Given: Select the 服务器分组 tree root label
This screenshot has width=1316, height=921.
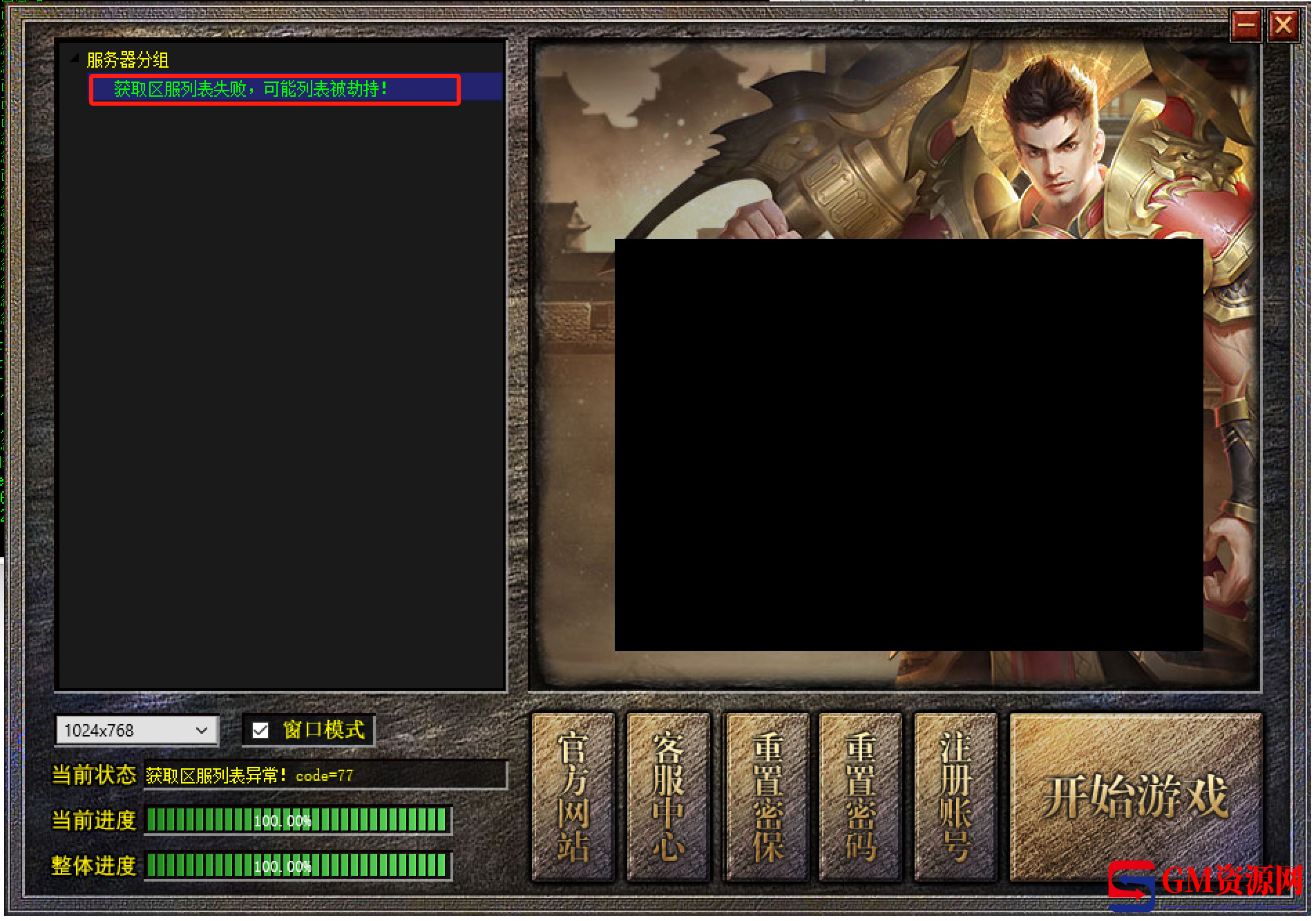Looking at the screenshot, I should 128,60.
